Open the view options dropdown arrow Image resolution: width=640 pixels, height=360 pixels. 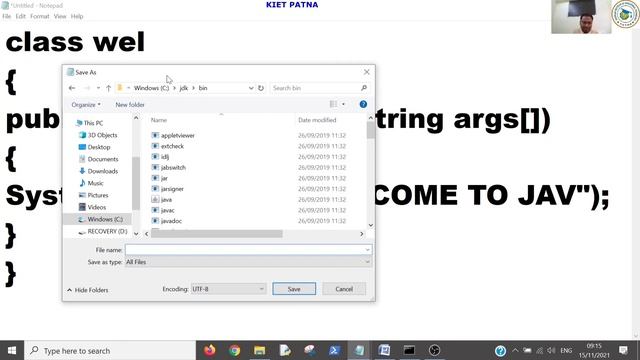[343, 104]
